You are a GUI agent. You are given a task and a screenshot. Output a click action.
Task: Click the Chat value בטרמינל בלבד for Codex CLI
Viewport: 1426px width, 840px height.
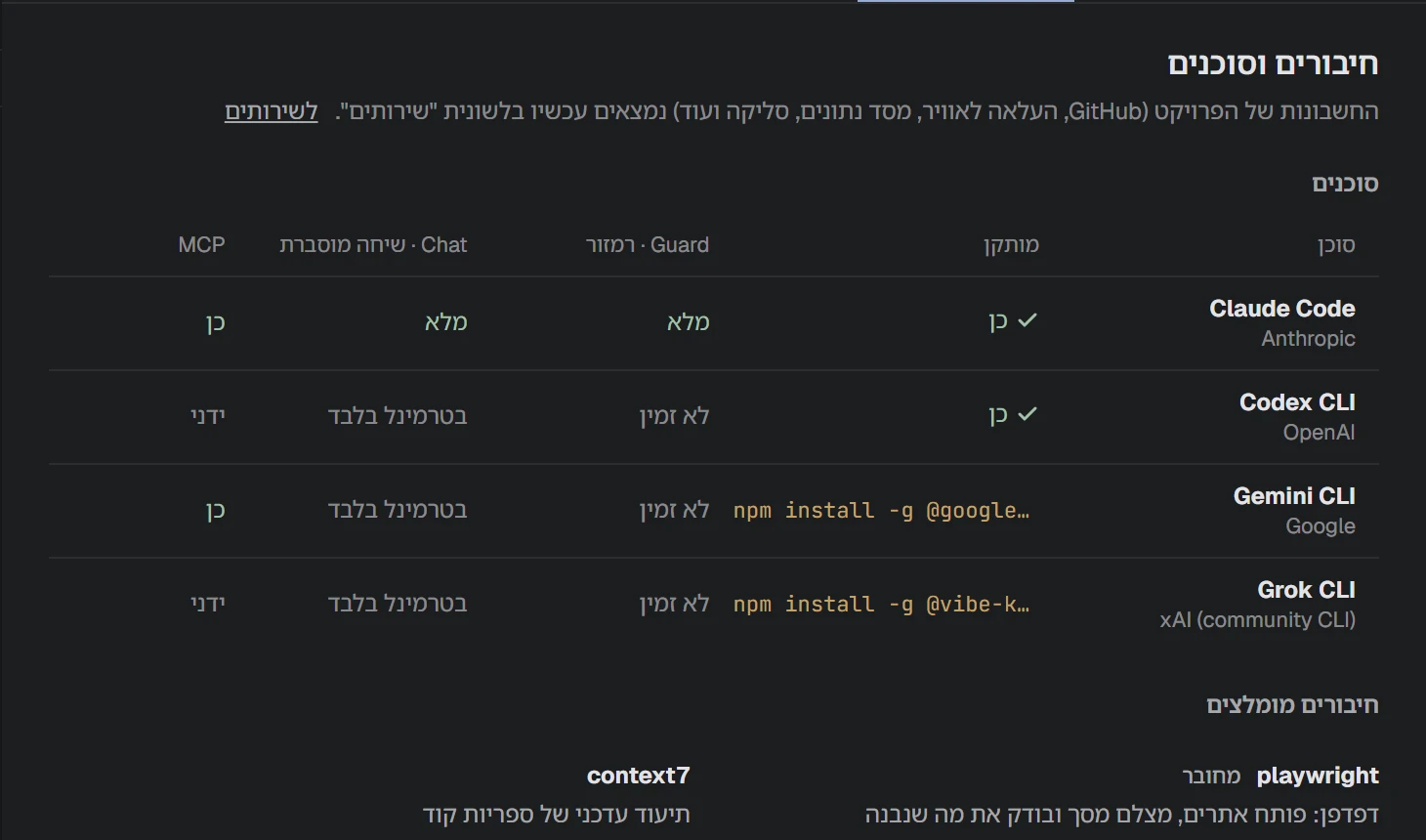398,416
